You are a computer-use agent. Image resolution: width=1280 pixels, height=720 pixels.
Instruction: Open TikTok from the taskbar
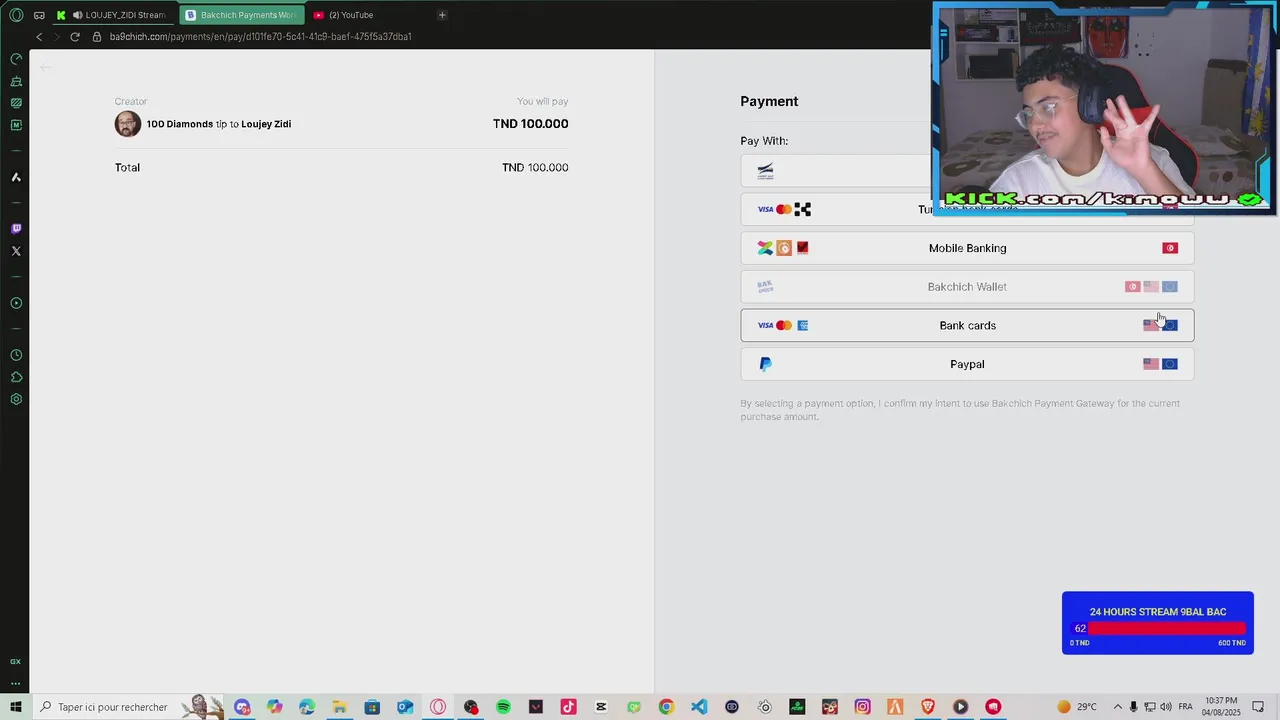coord(568,707)
